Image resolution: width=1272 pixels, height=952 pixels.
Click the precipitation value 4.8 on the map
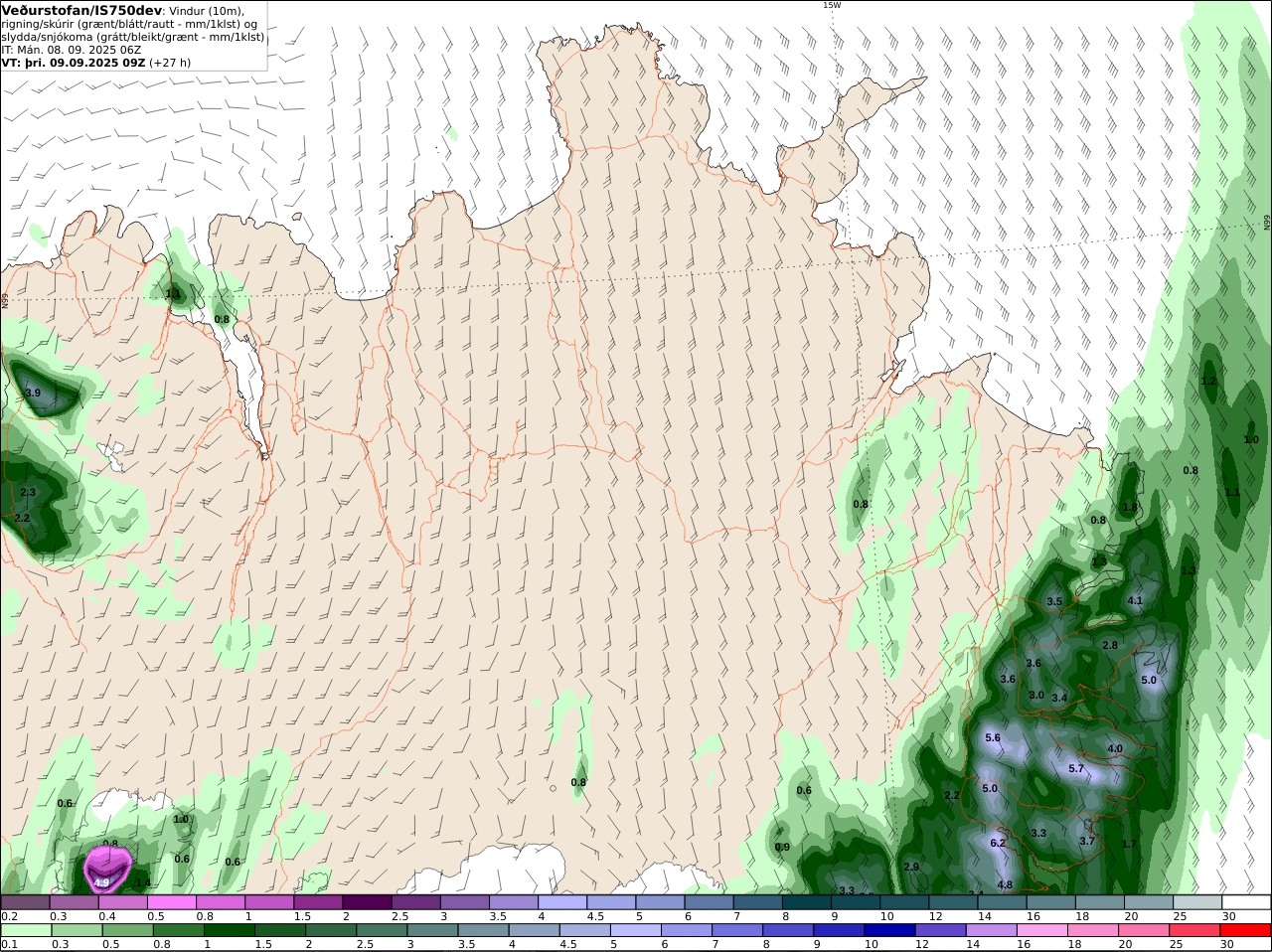(1005, 885)
